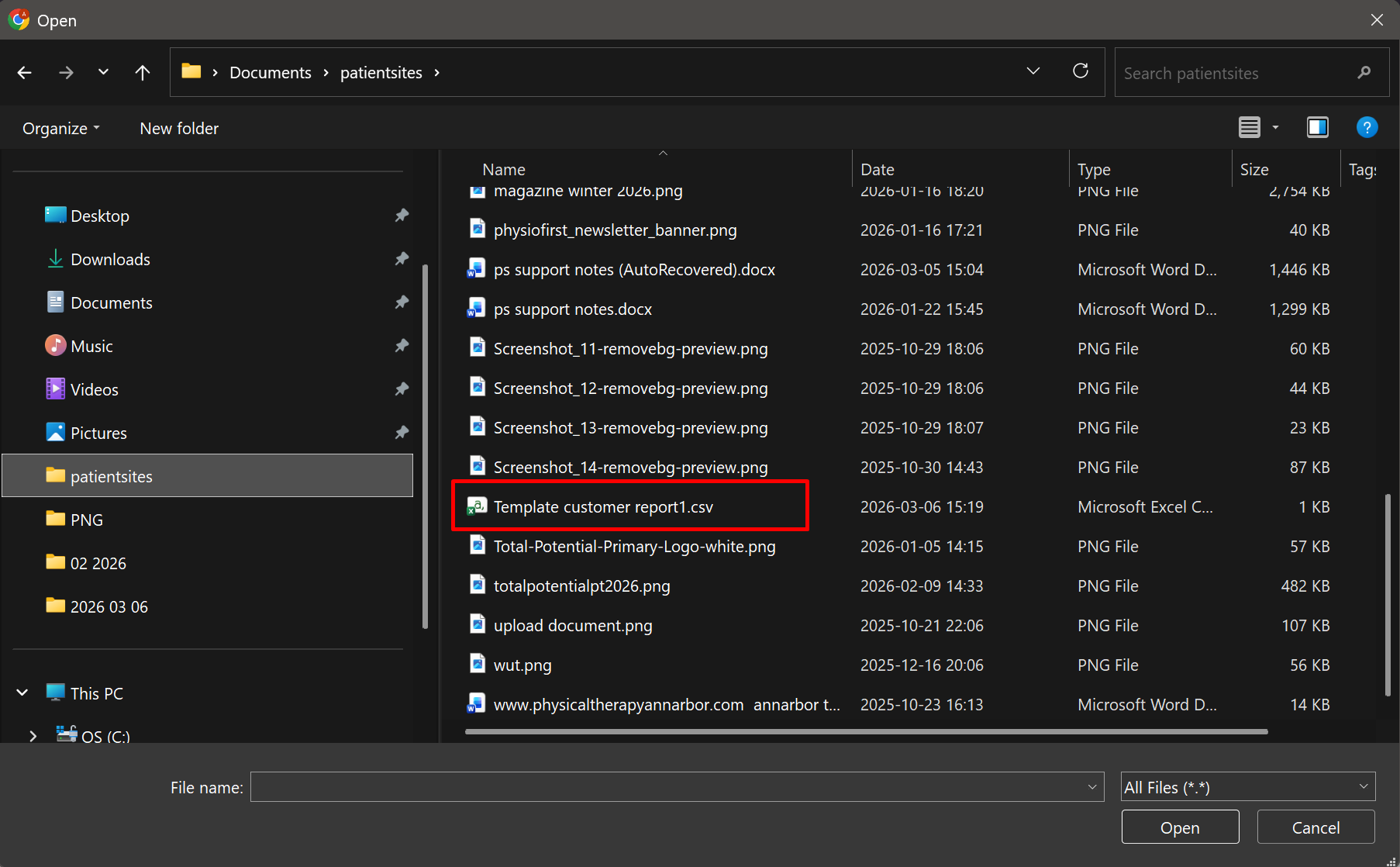Open recent locations dropdown chevron
Image resolution: width=1400 pixels, height=867 pixels.
[103, 72]
